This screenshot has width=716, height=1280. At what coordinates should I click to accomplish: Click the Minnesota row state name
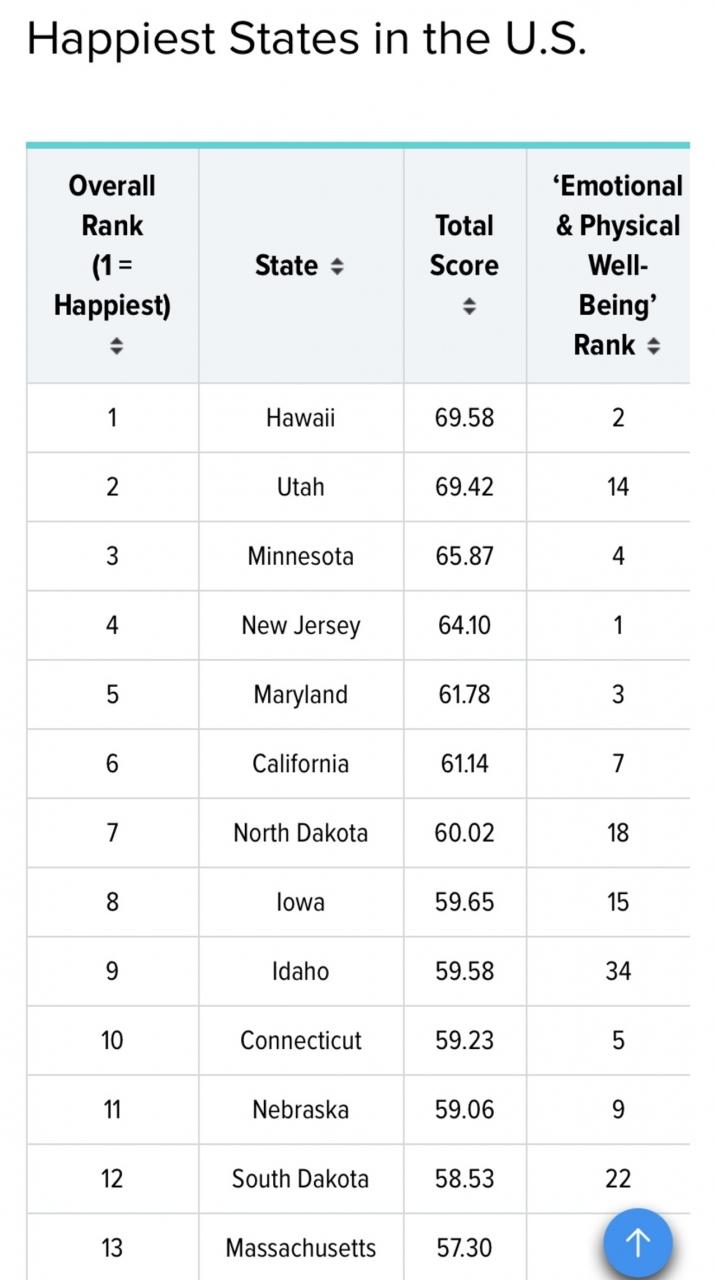coord(300,556)
